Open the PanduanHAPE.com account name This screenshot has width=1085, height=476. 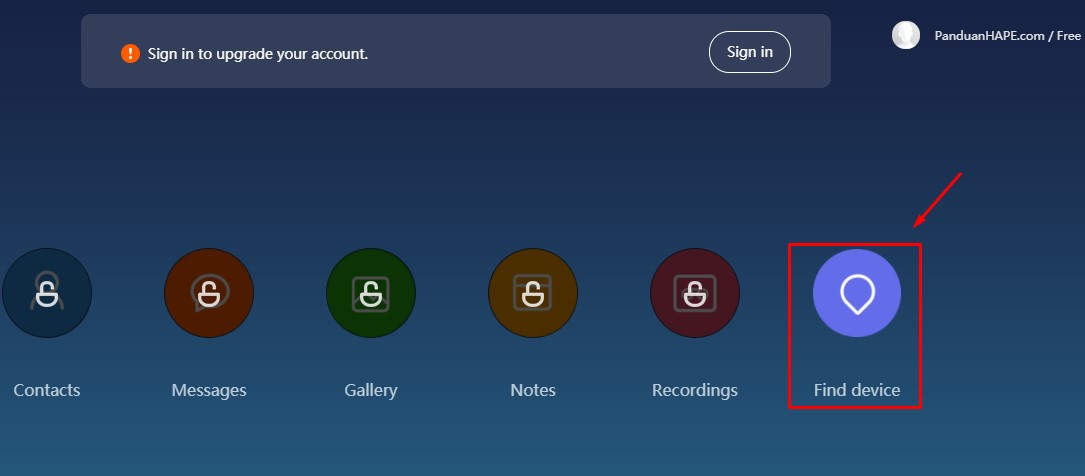(1008, 36)
